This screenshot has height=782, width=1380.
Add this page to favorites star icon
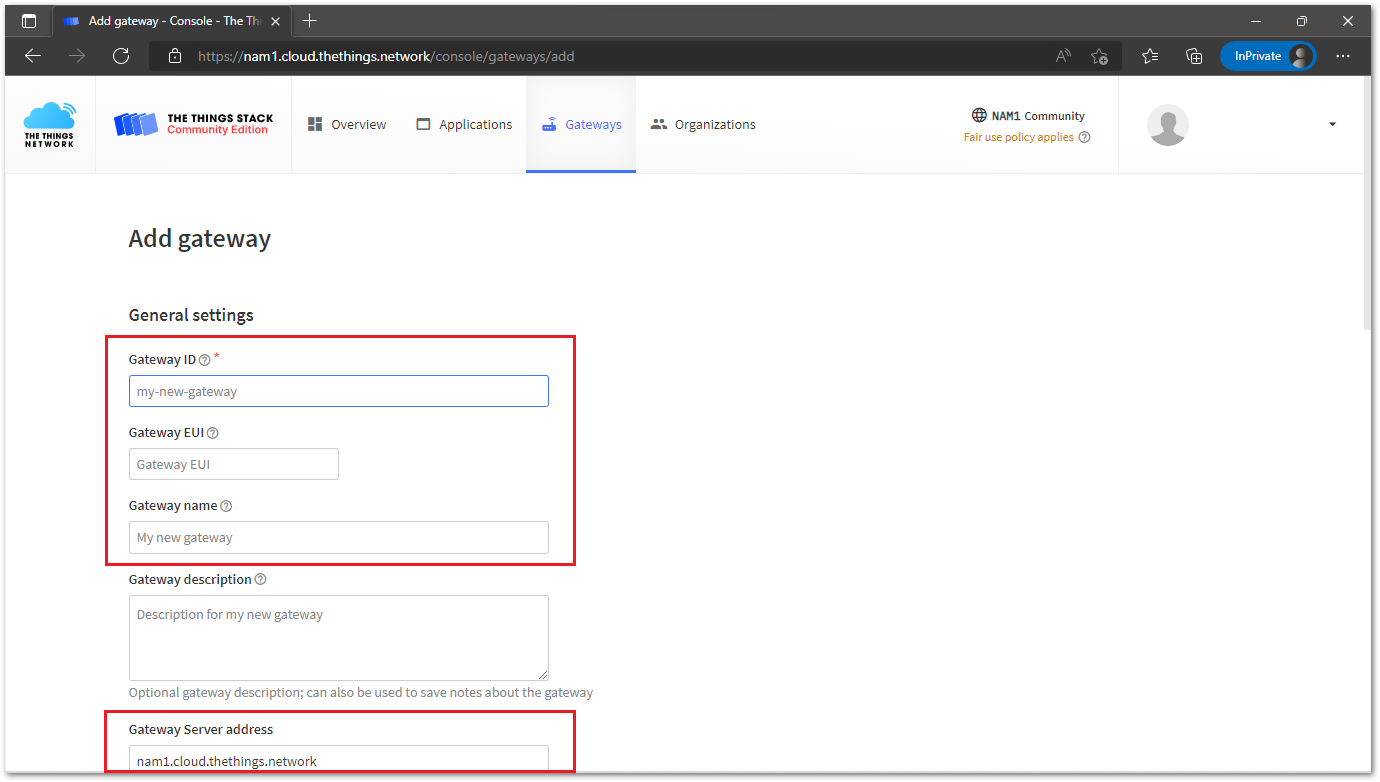tap(1099, 56)
